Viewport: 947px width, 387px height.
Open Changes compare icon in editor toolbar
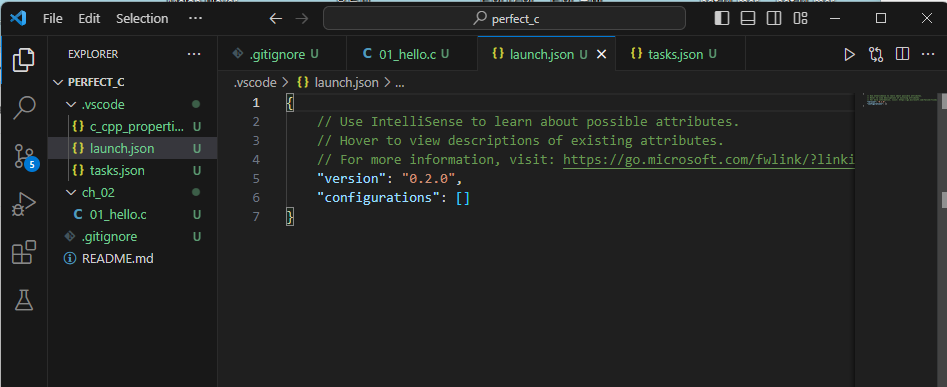coord(876,54)
